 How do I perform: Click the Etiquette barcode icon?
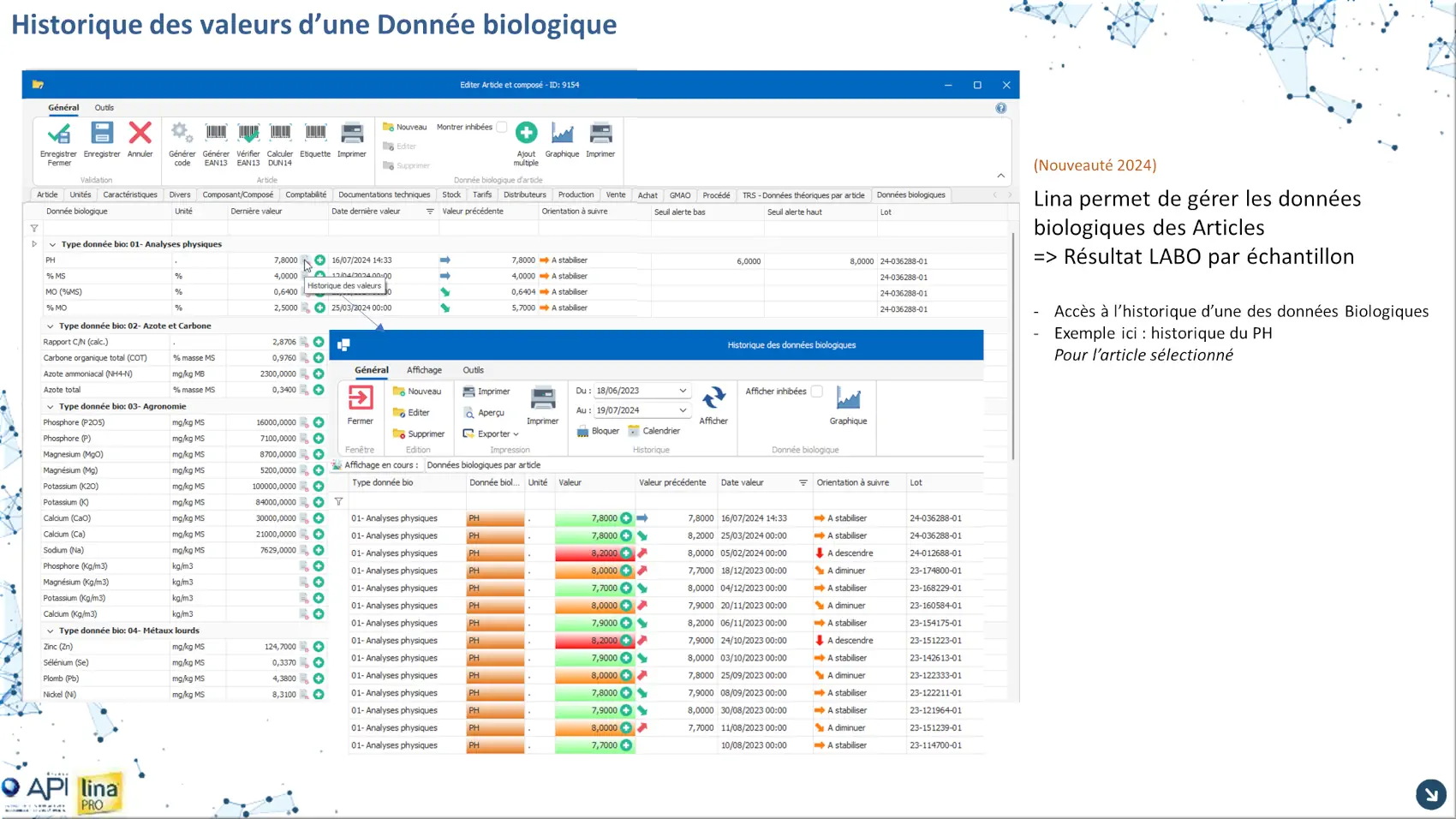pyautogui.click(x=315, y=134)
